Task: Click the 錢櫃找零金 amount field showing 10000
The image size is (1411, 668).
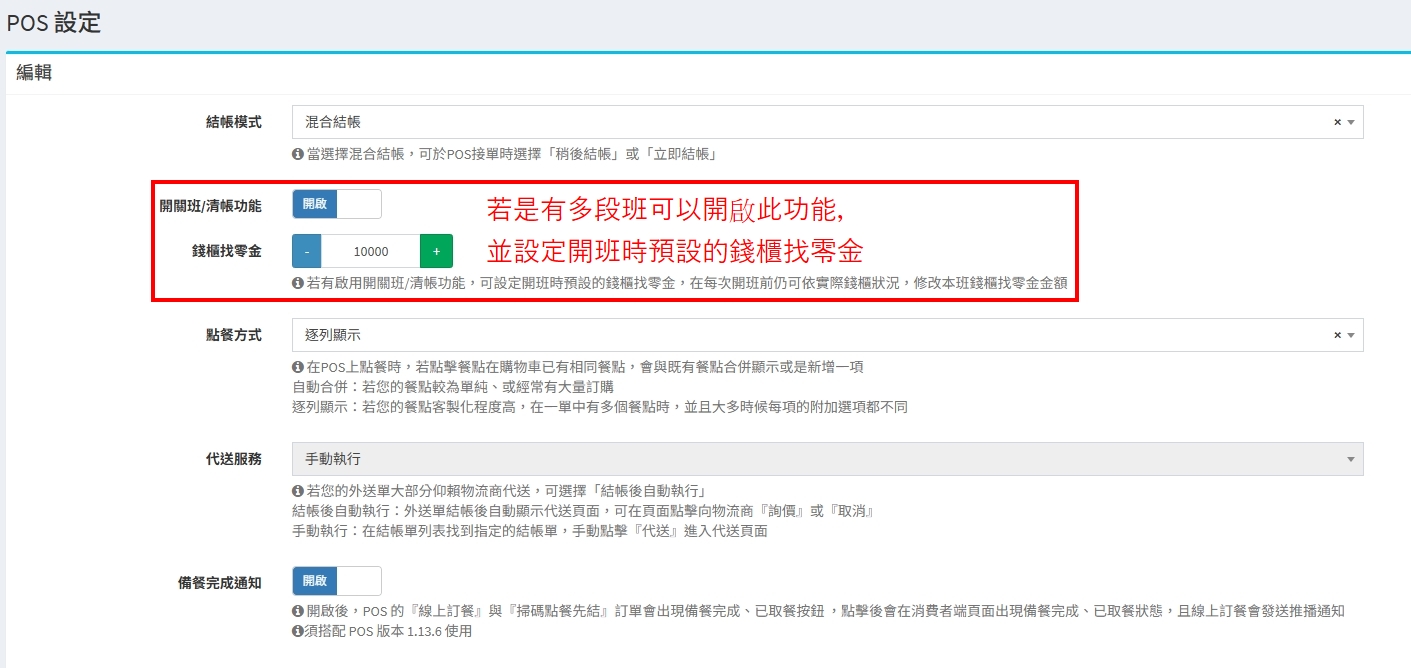Action: [x=371, y=251]
